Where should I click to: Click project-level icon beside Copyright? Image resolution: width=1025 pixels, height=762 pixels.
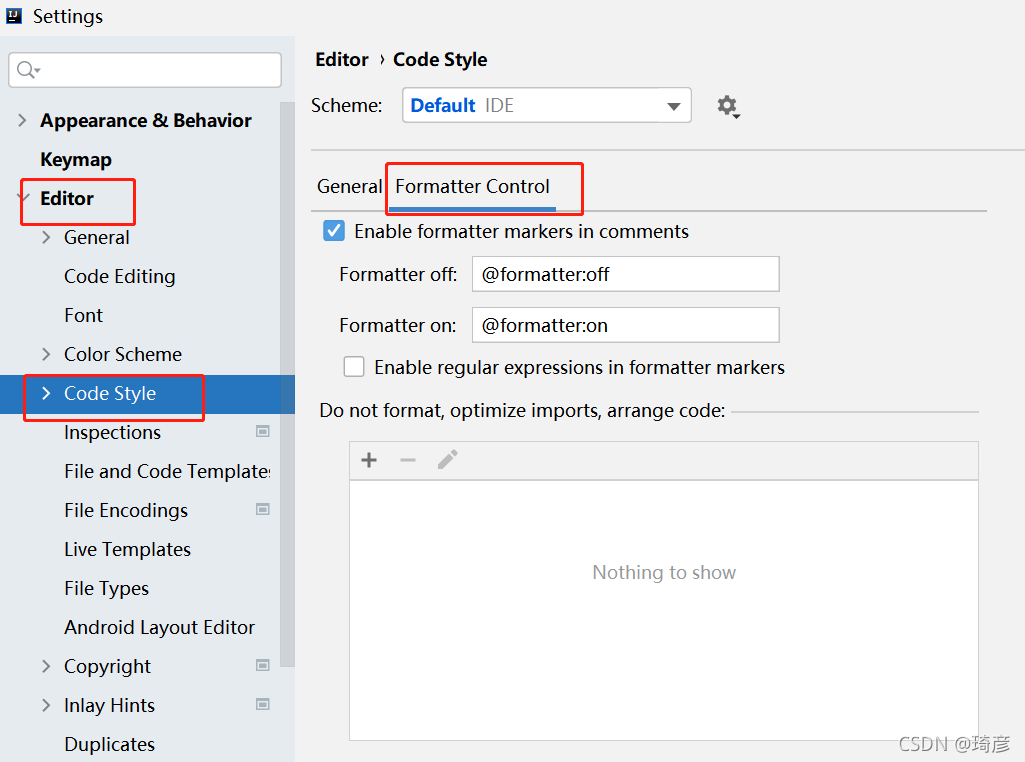pyautogui.click(x=263, y=666)
